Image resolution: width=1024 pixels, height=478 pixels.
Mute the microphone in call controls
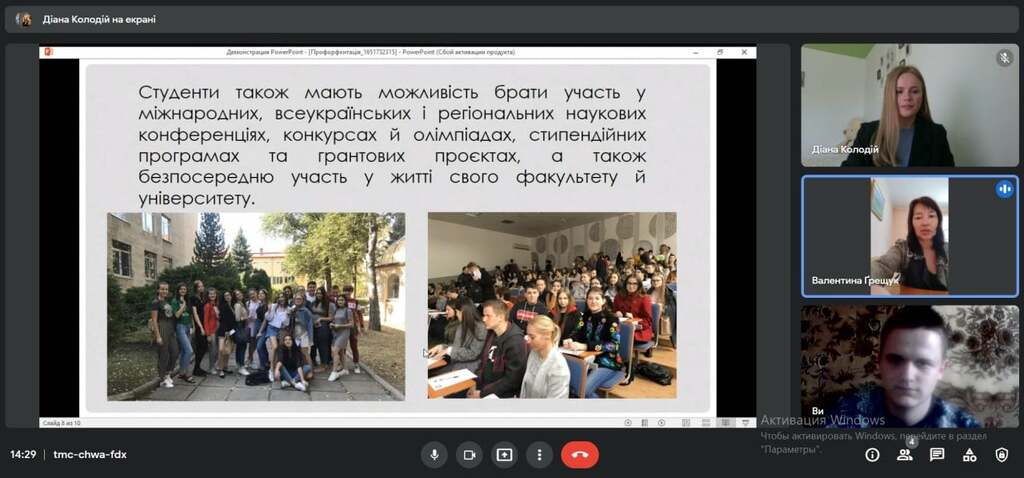click(x=434, y=454)
